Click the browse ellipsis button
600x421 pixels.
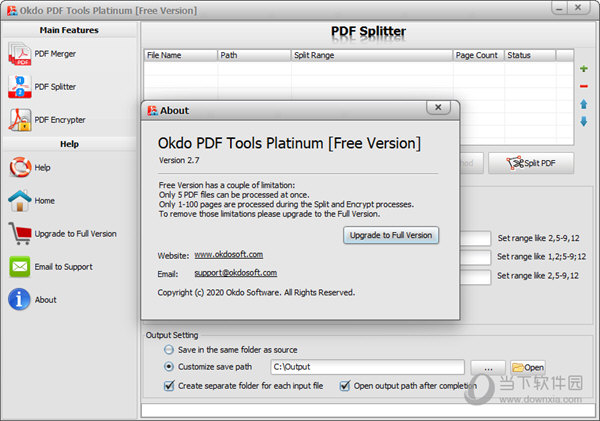pyautogui.click(x=488, y=367)
